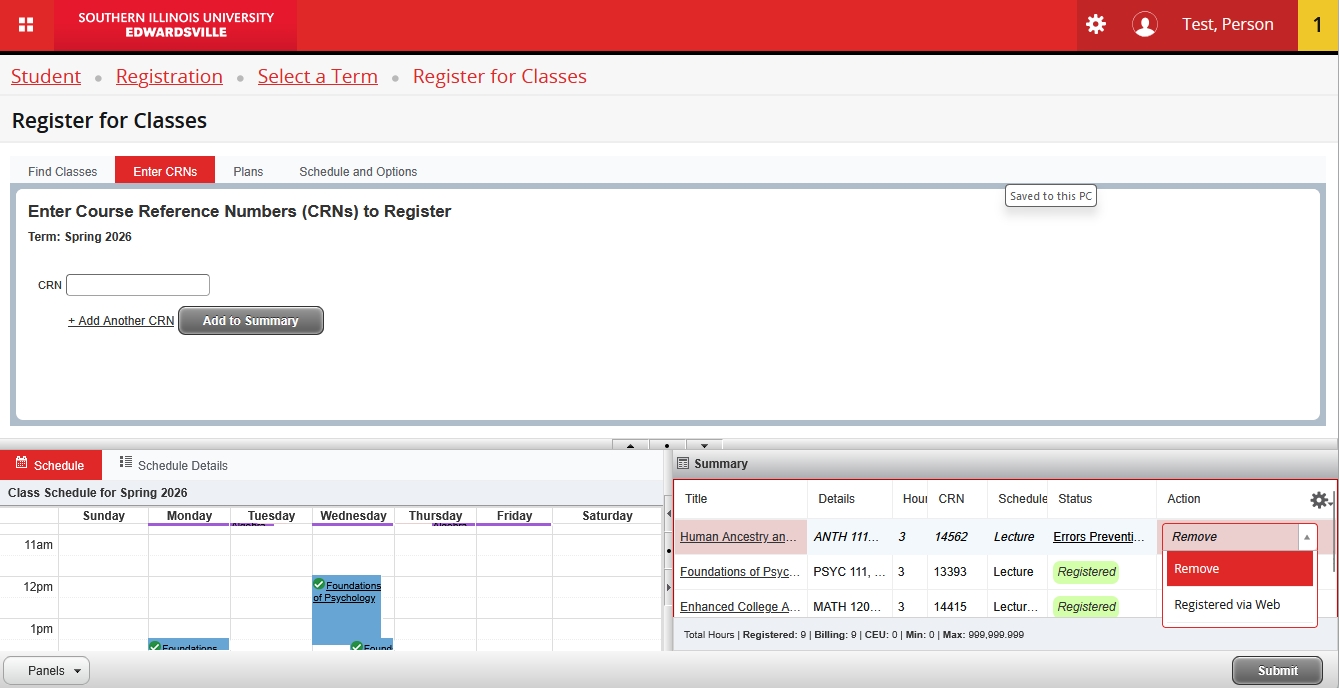
Task: Open the Errors Preventing status link
Action: tap(1098, 537)
